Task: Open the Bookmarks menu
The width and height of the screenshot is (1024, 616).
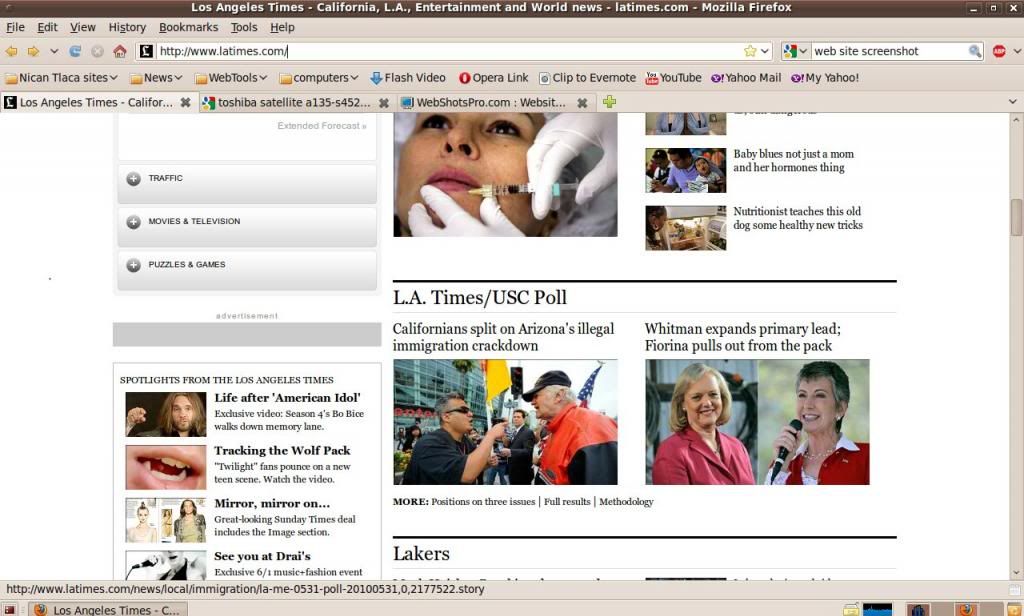Action: coord(189,27)
